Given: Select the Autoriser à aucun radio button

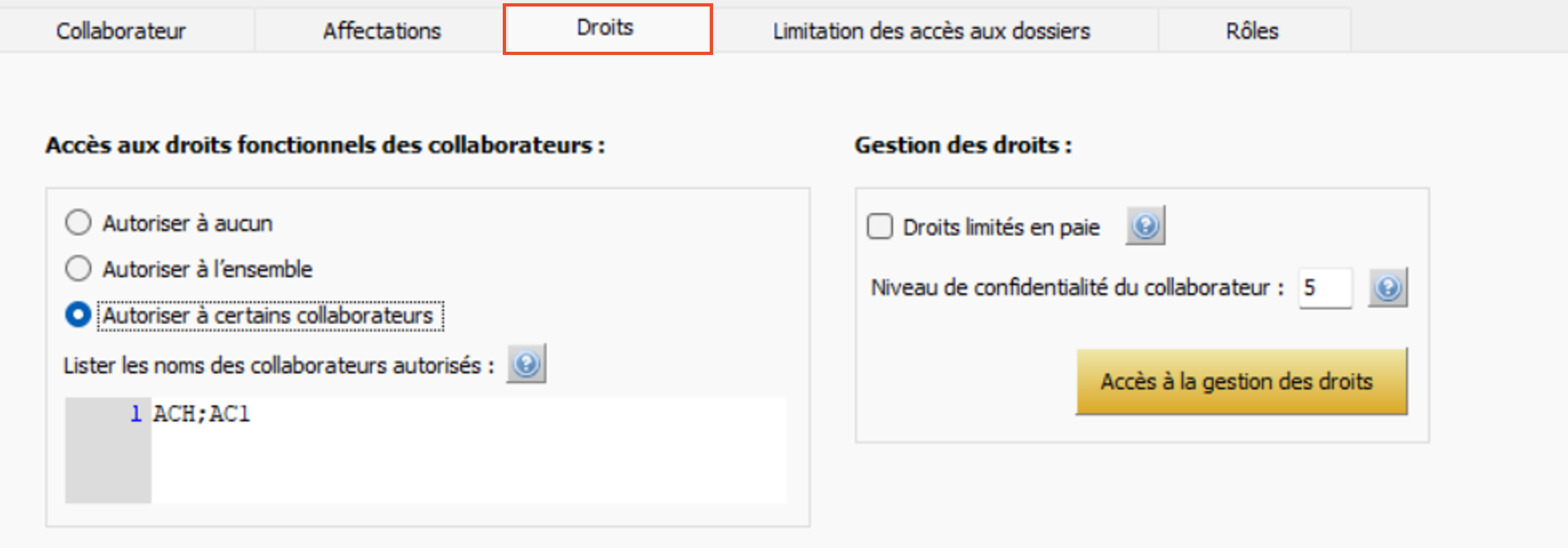Looking at the screenshot, I should 78,223.
